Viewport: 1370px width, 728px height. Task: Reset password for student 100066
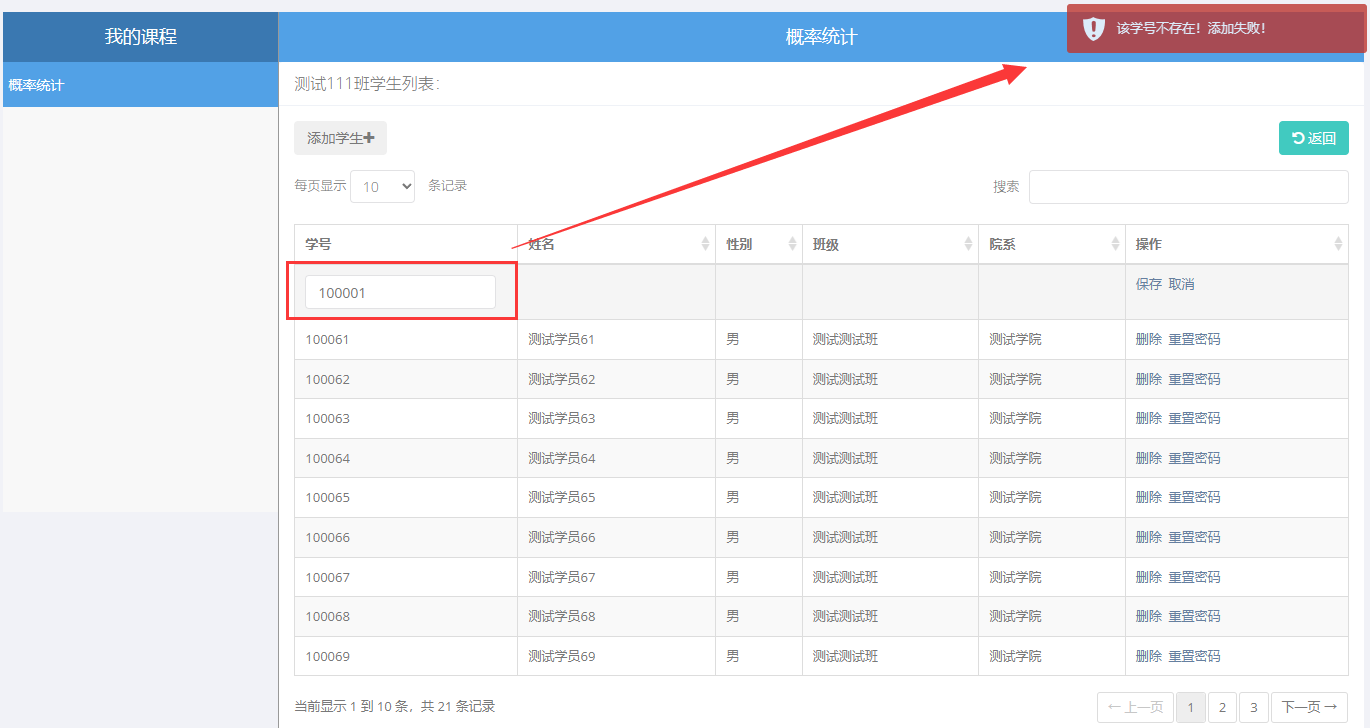1195,537
